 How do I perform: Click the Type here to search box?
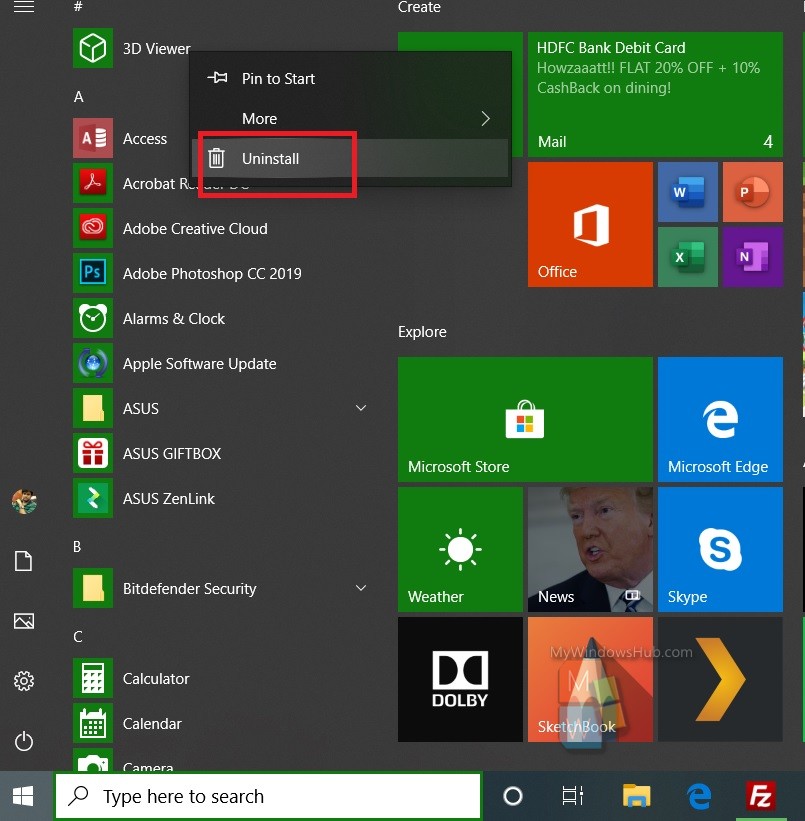268,796
